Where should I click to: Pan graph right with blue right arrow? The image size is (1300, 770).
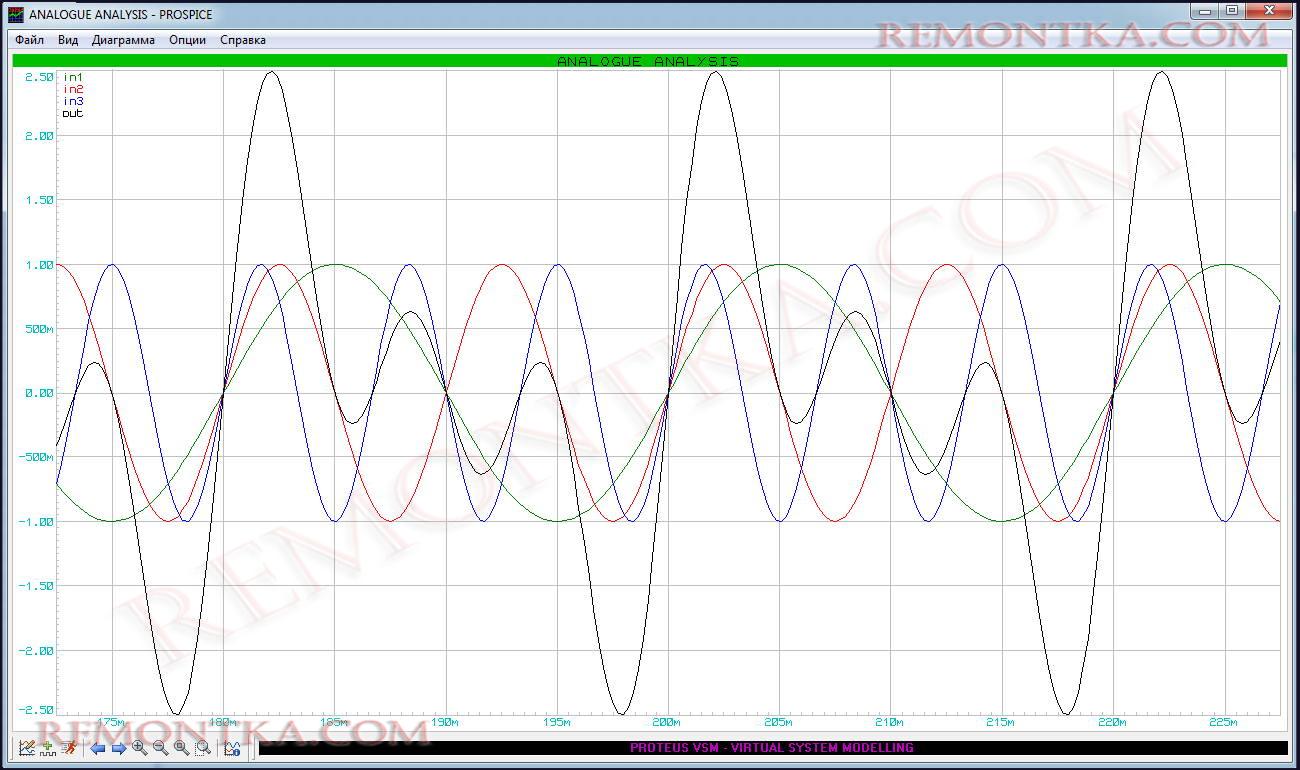point(118,747)
